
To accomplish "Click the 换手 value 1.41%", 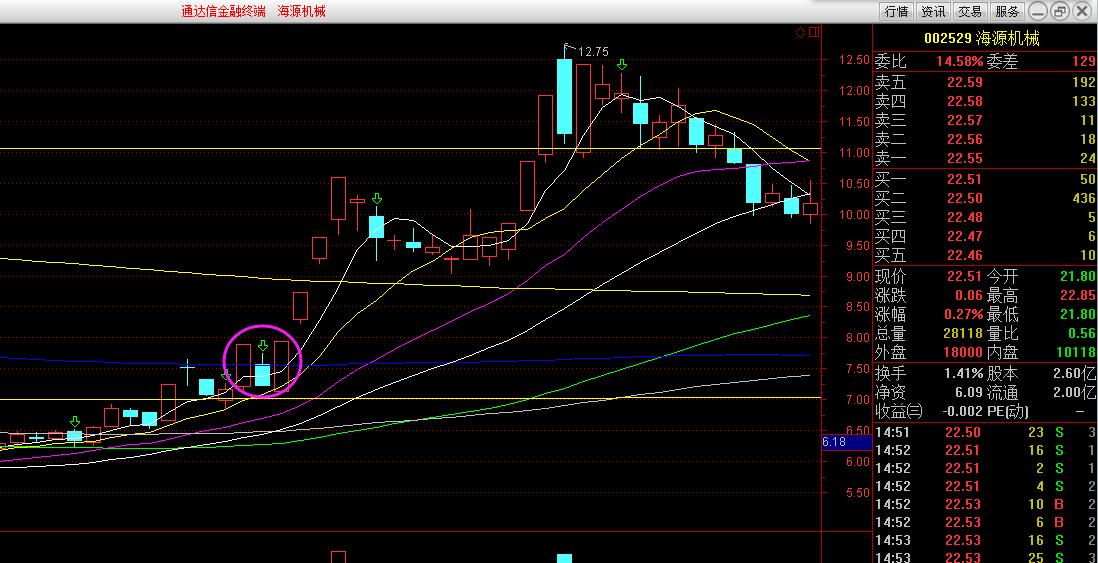I will point(964,374).
